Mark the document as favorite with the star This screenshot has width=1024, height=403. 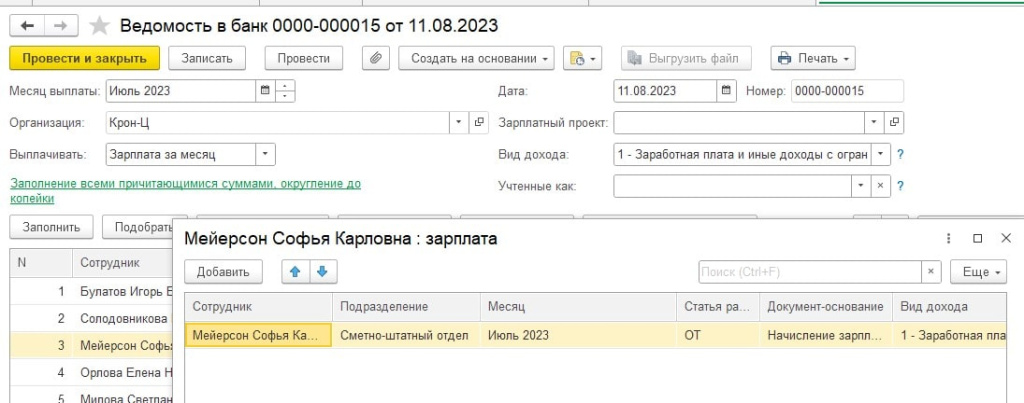[99, 25]
